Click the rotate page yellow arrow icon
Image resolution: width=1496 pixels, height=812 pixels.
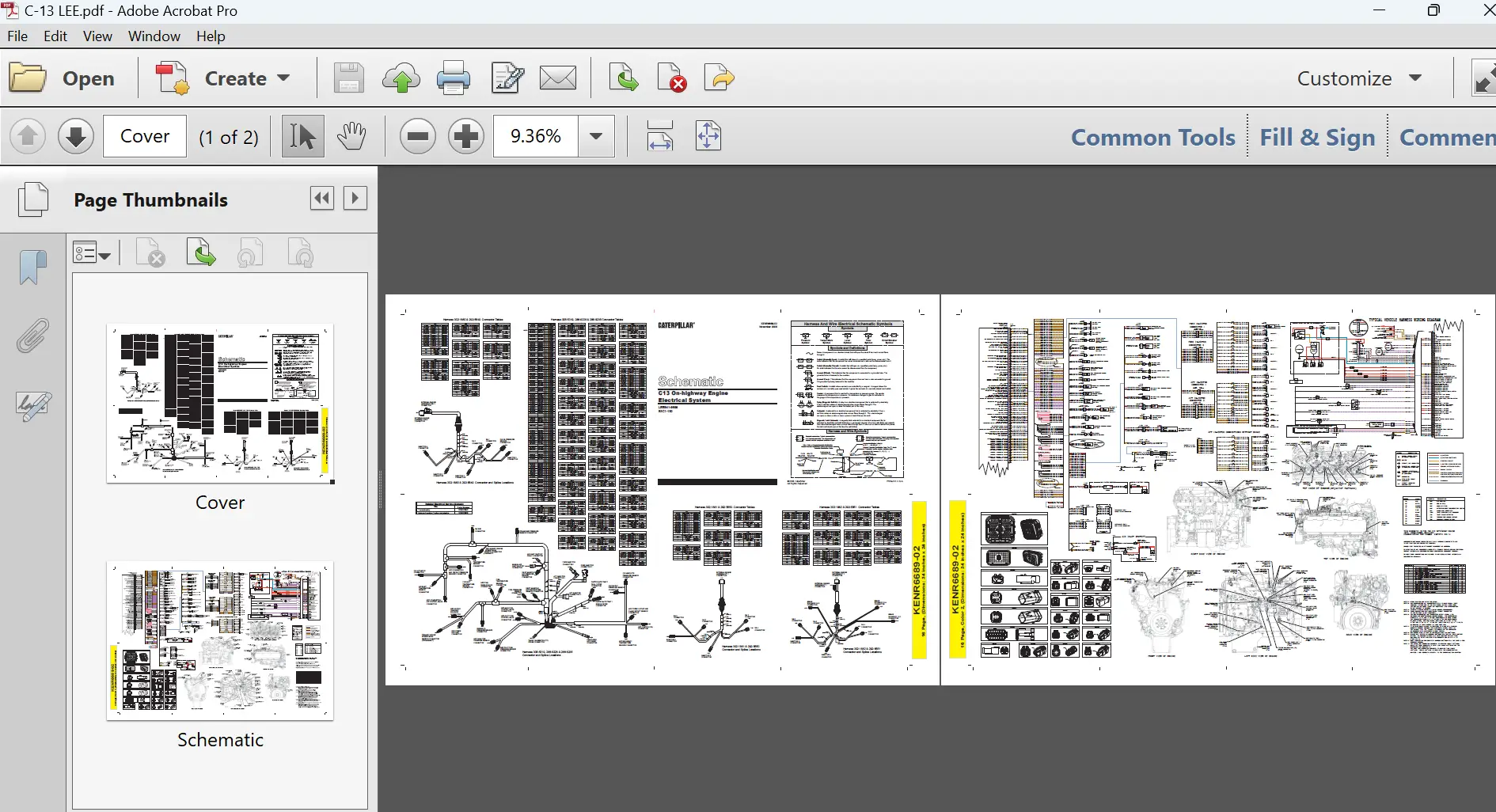tap(719, 78)
